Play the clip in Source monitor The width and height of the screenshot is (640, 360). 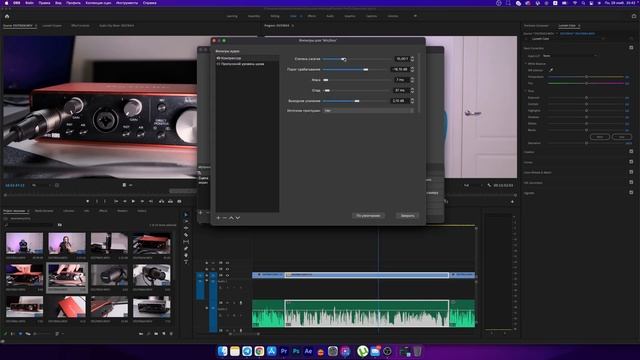(133, 201)
